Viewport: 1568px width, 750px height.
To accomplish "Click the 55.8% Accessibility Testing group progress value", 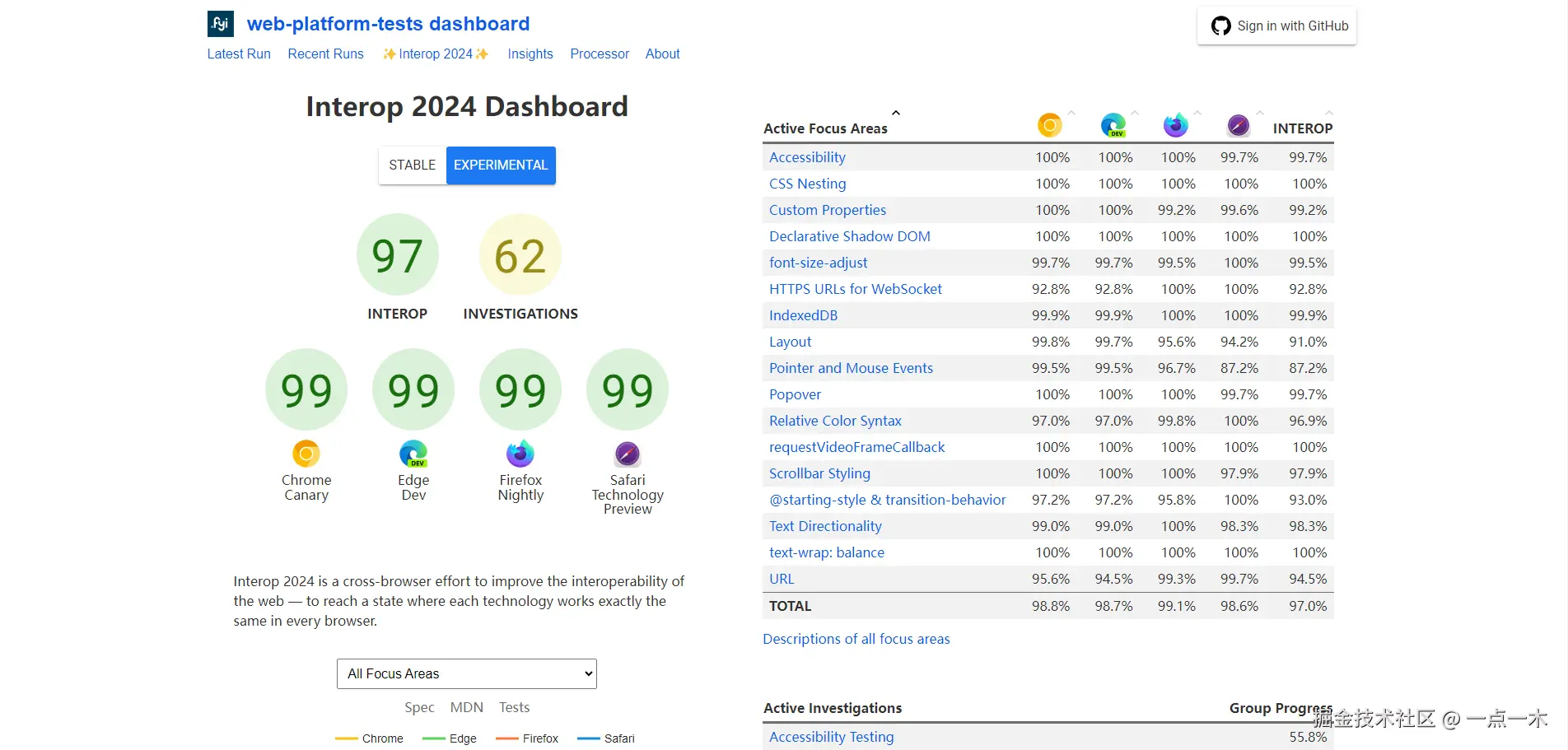I will click(1309, 737).
